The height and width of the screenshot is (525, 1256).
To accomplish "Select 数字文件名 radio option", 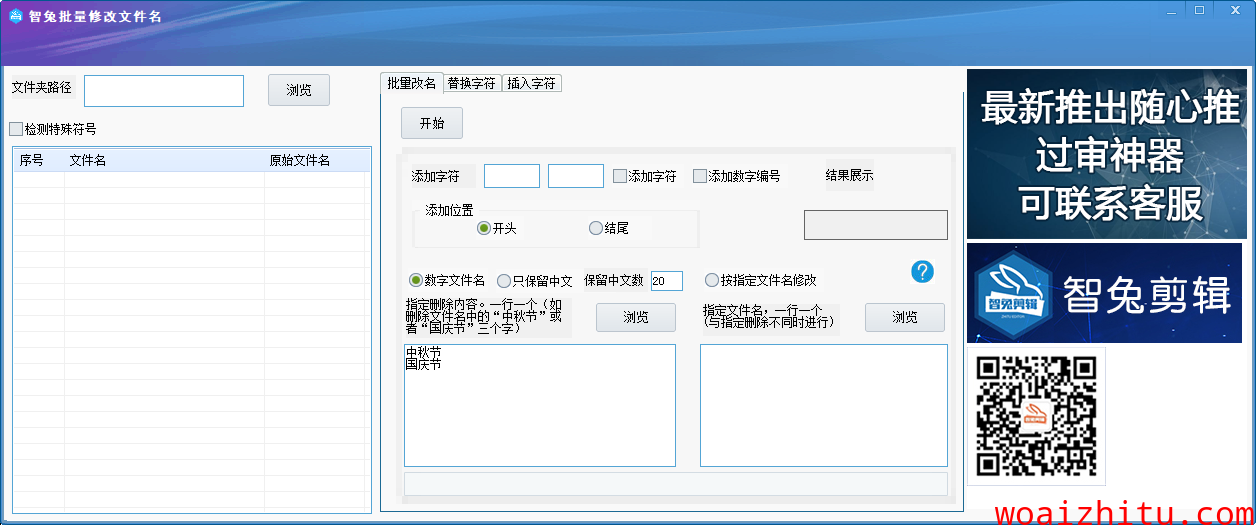I will point(416,280).
